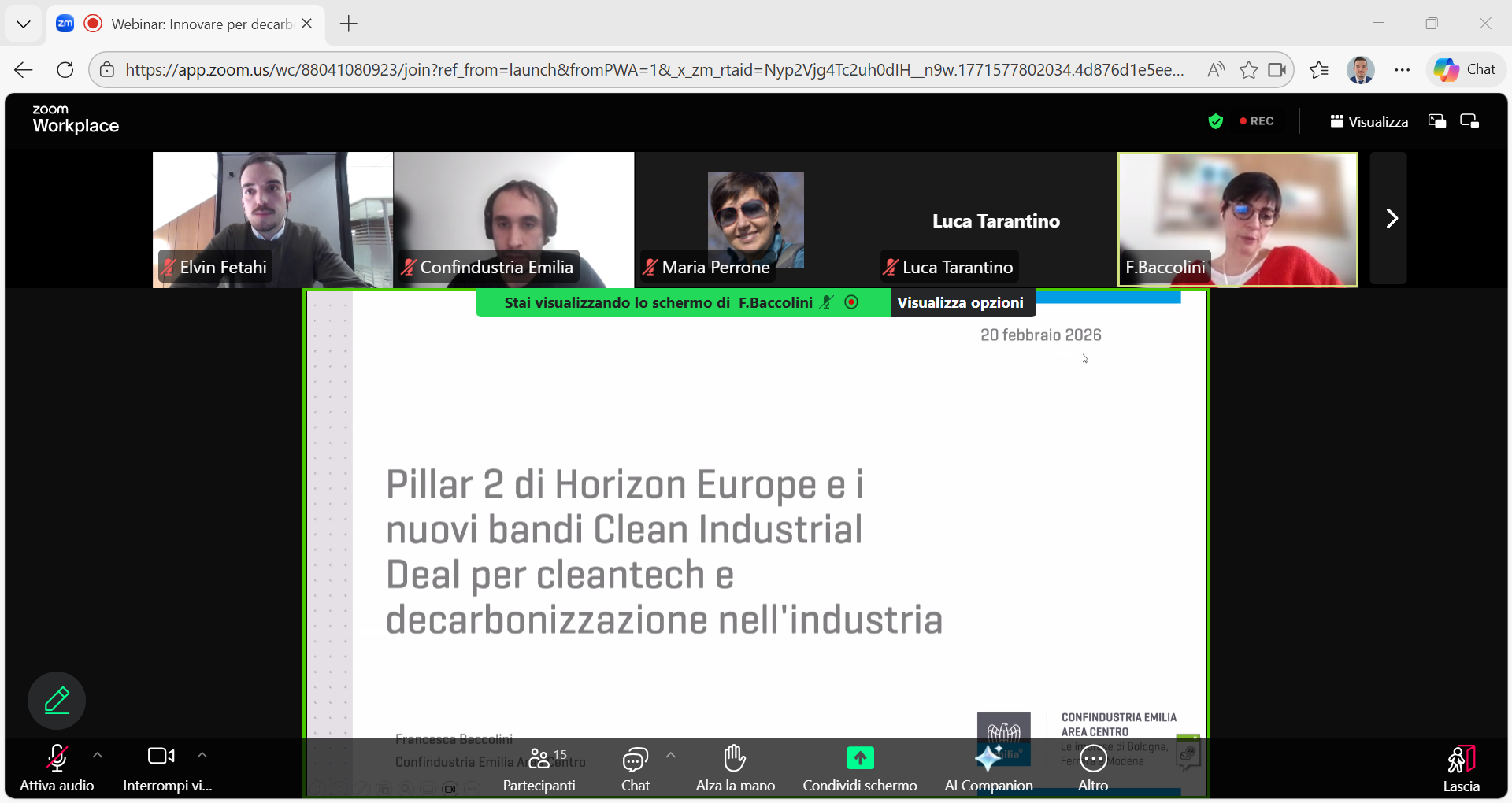This screenshot has width=1512, height=803.
Task: Click Visualizza opzioni button
Action: click(x=960, y=303)
